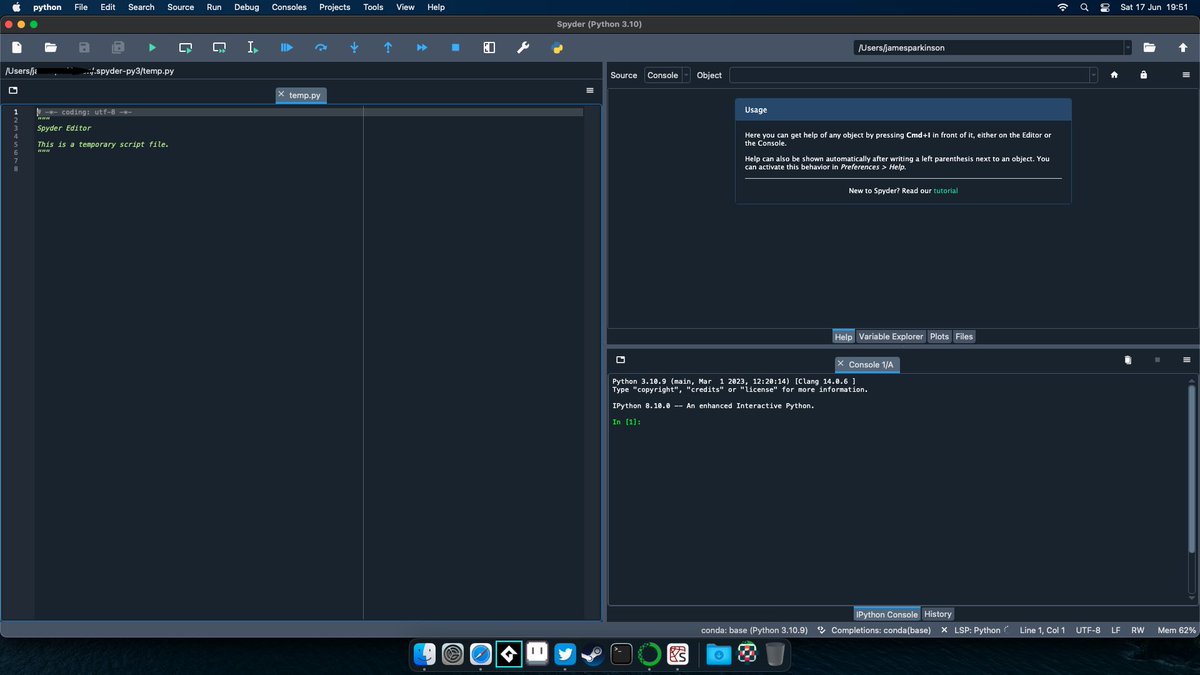The height and width of the screenshot is (675, 1200).
Task: Interrupt kernel stop icon in console
Action: [x=1157, y=359]
